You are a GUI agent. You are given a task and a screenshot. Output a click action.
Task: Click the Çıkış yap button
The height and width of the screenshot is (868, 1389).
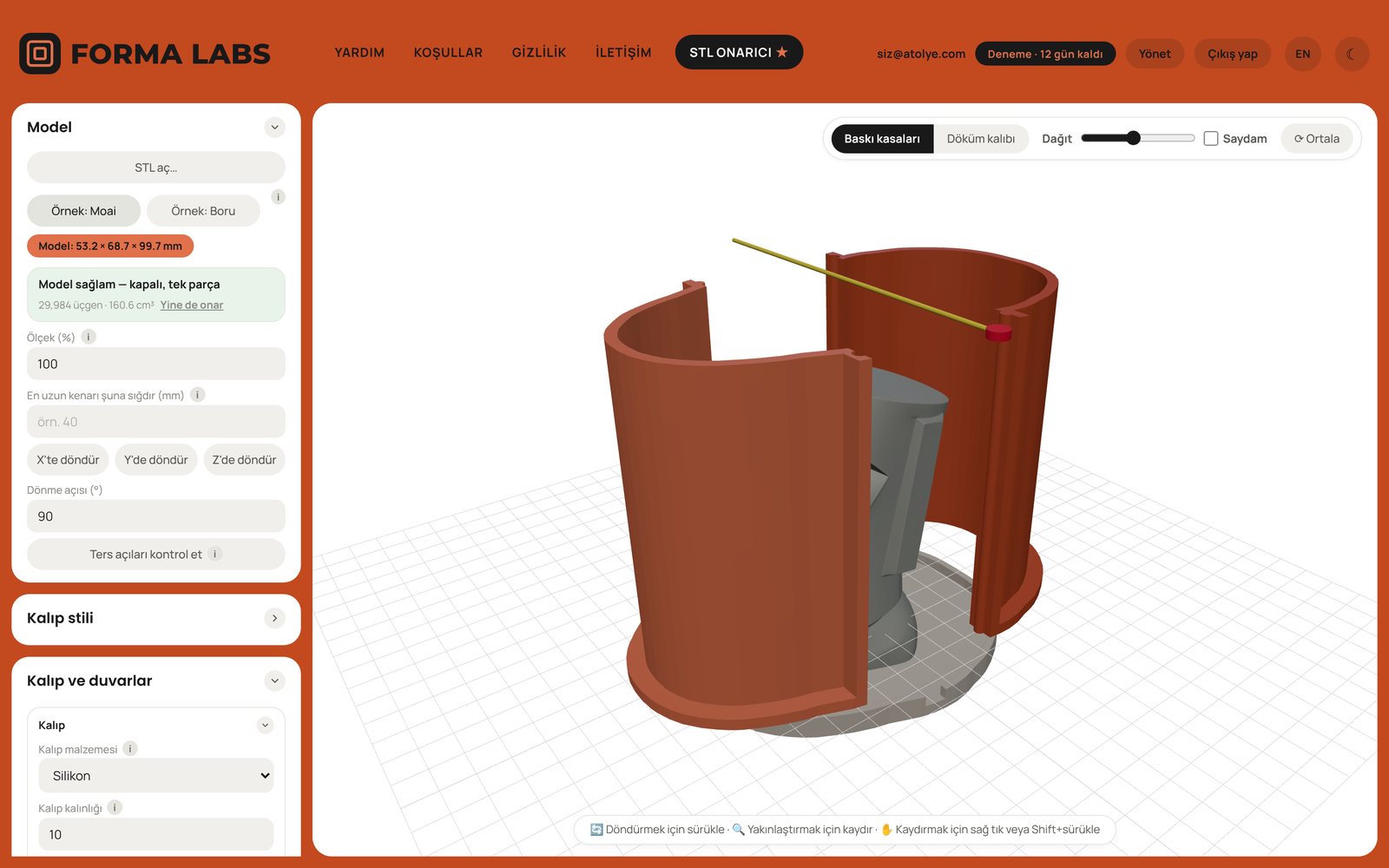(1233, 54)
